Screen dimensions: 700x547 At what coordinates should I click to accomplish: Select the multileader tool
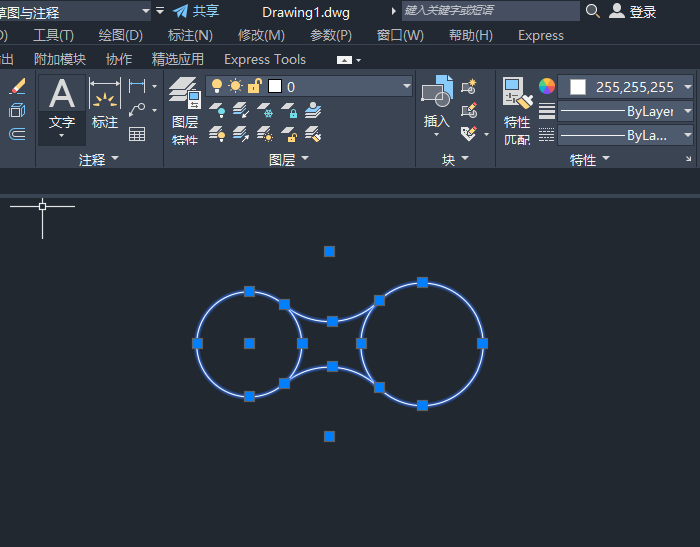click(137, 109)
